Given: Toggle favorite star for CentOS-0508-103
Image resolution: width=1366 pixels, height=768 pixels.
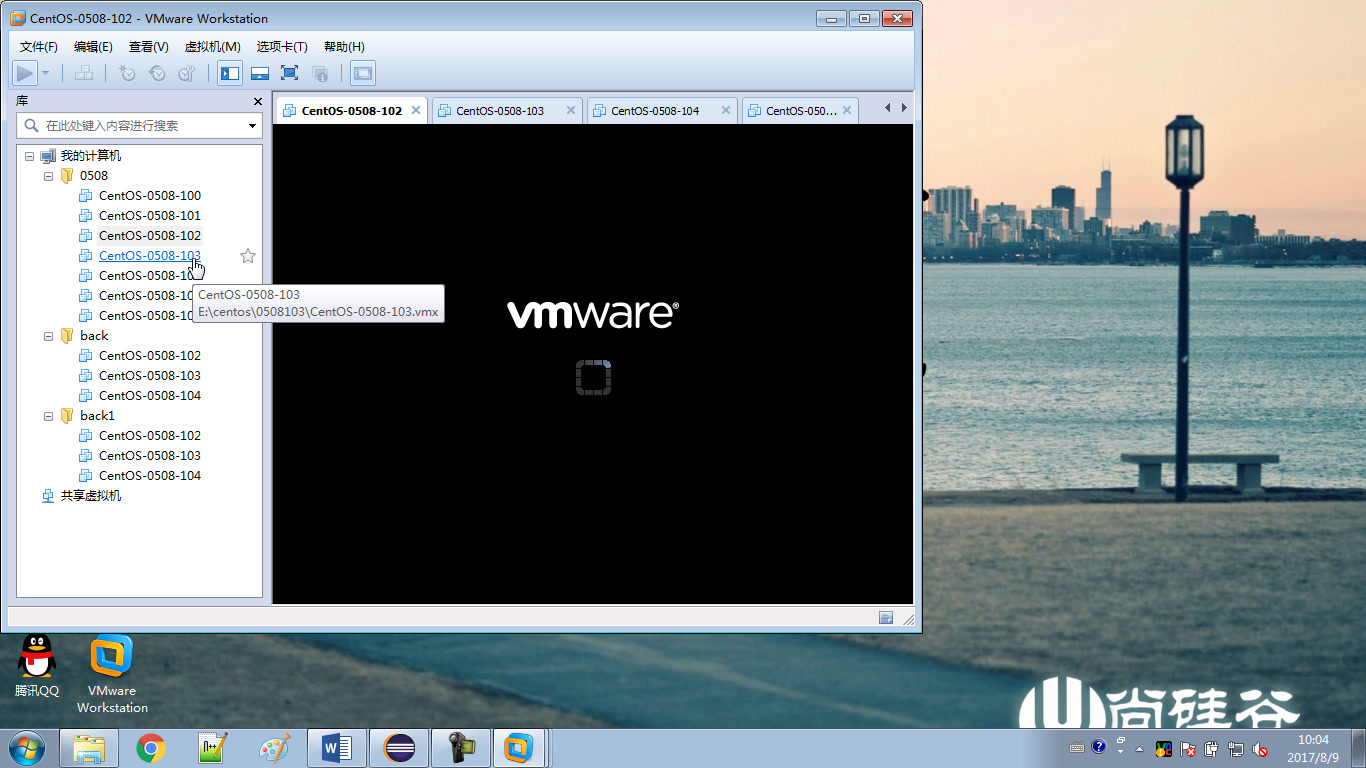Looking at the screenshot, I should 248,256.
